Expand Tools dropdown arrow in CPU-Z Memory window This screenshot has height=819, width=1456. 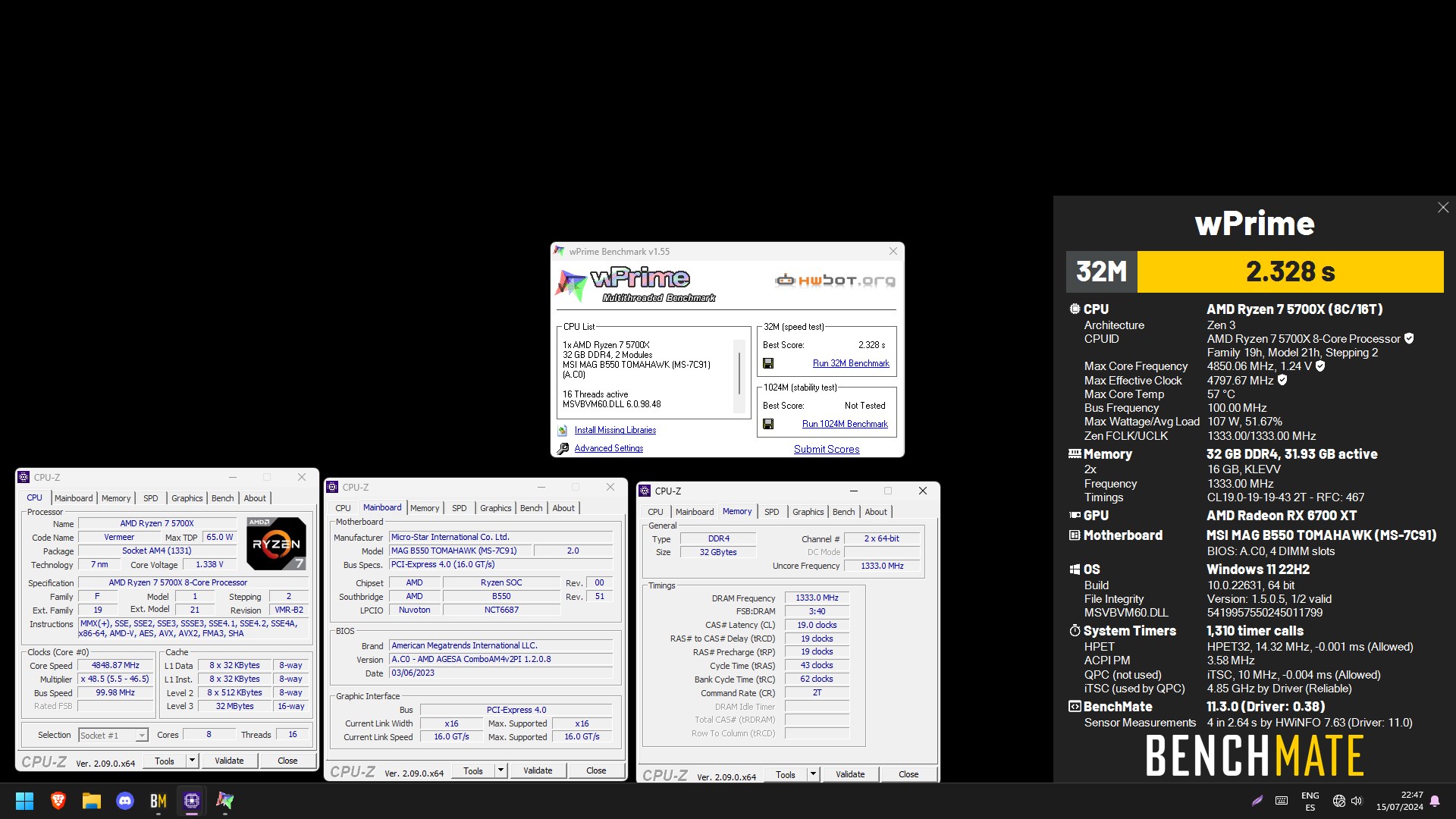coord(813,774)
